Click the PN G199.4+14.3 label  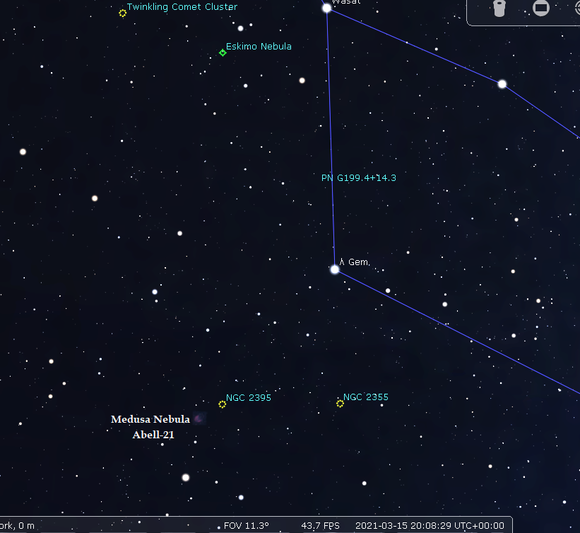(358, 178)
